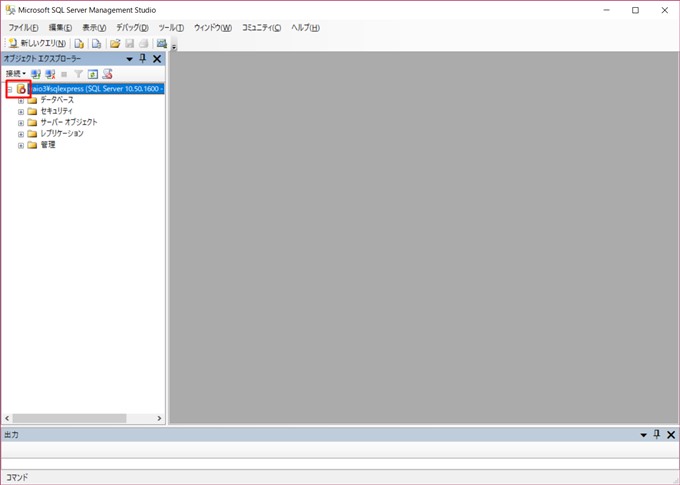Image resolution: width=680 pixels, height=485 pixels.
Task: Close the Object Explorer panel
Action: coord(157,59)
